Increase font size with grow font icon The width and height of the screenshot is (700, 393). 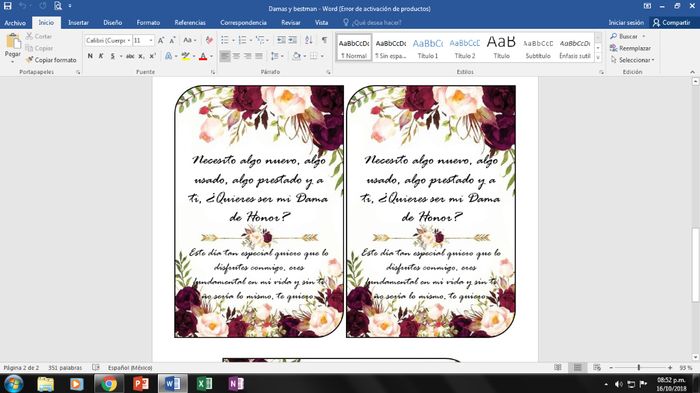(161, 40)
